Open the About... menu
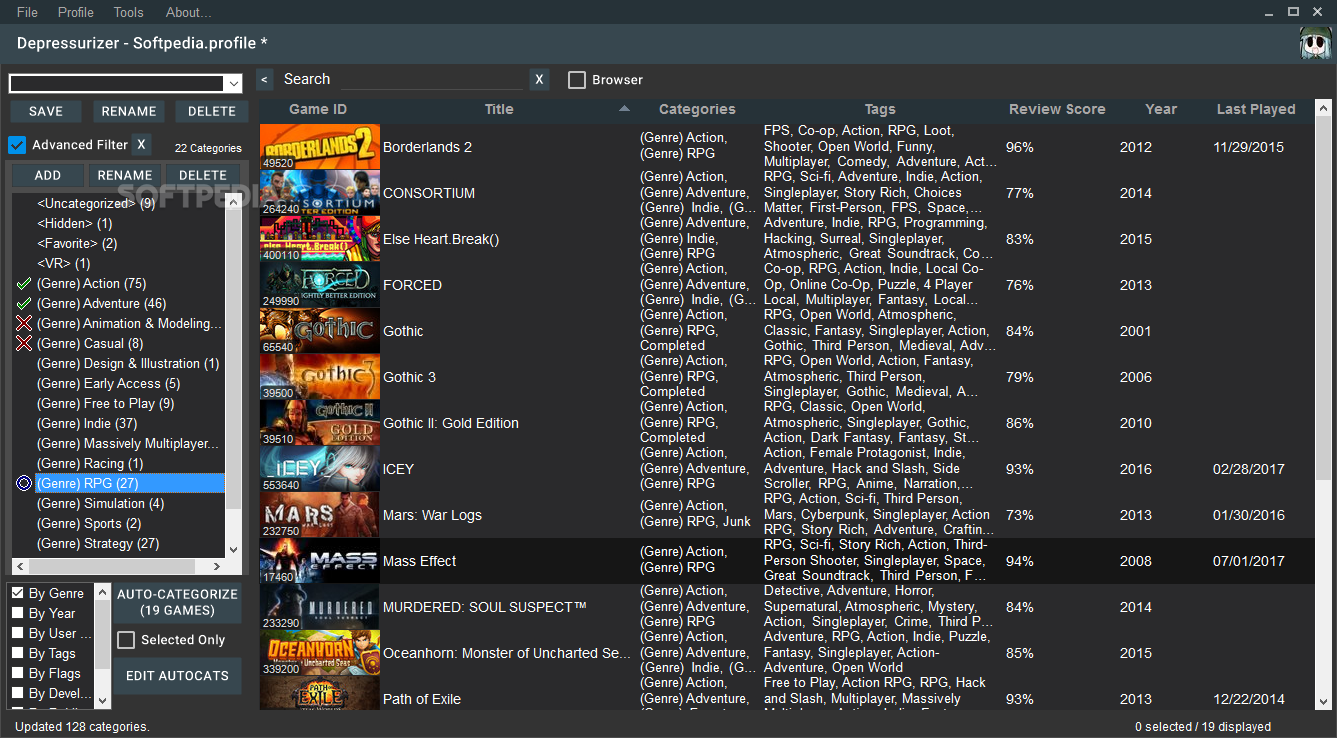The width and height of the screenshot is (1337, 738). coord(188,12)
